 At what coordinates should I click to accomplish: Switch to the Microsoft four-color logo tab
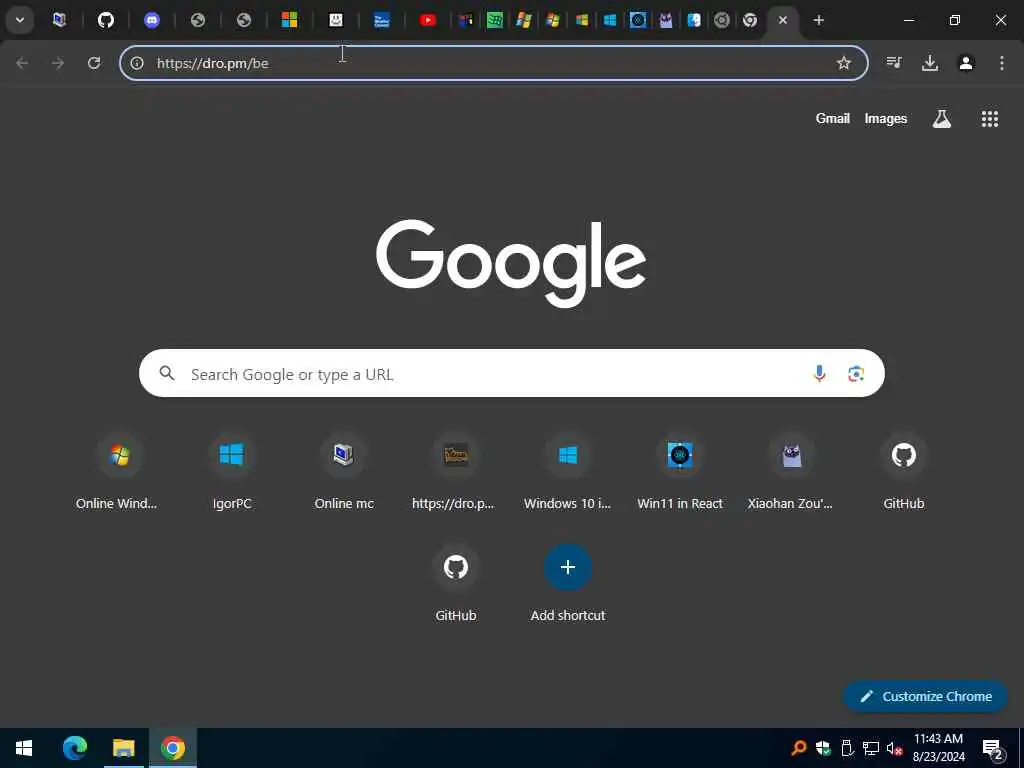289,20
